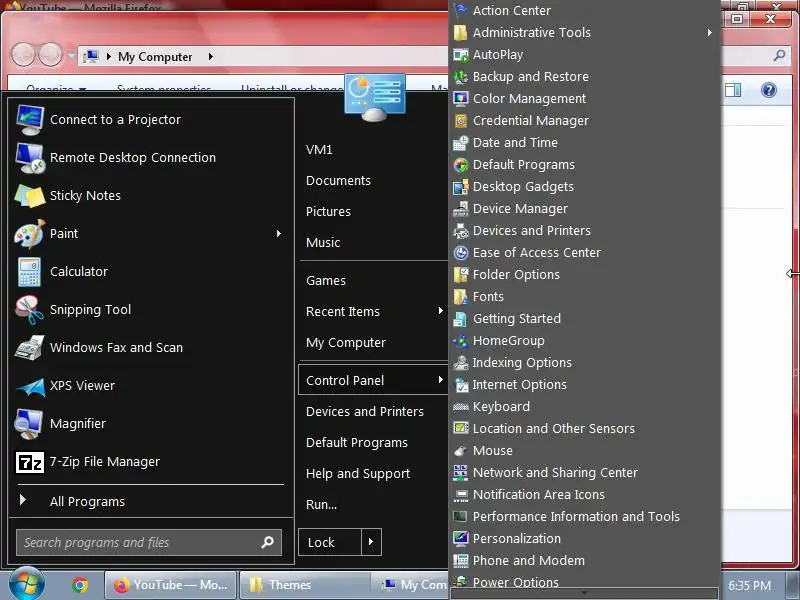Open the Calculator icon

(x=30, y=271)
